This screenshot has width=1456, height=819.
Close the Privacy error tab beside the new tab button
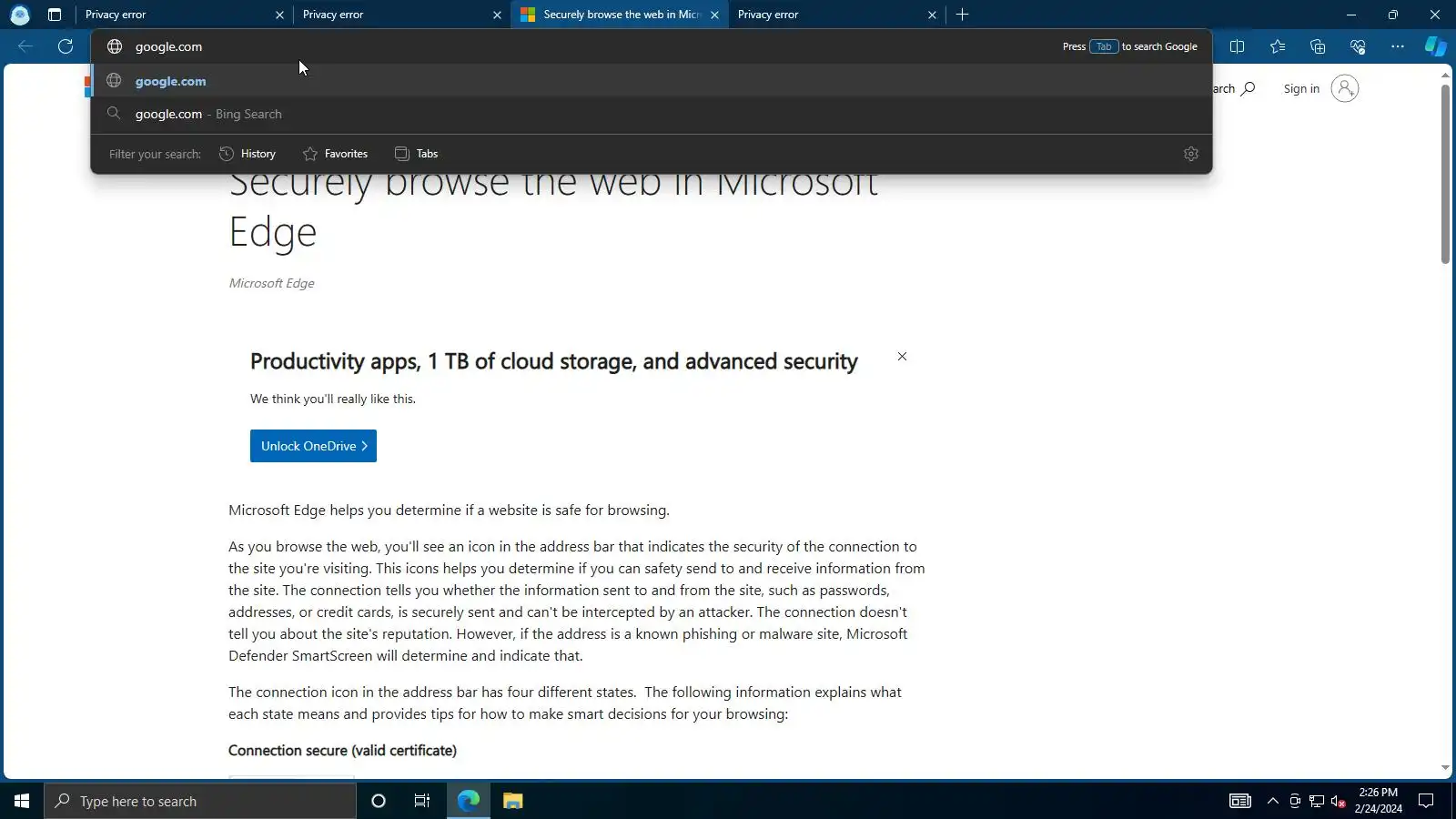932,15
